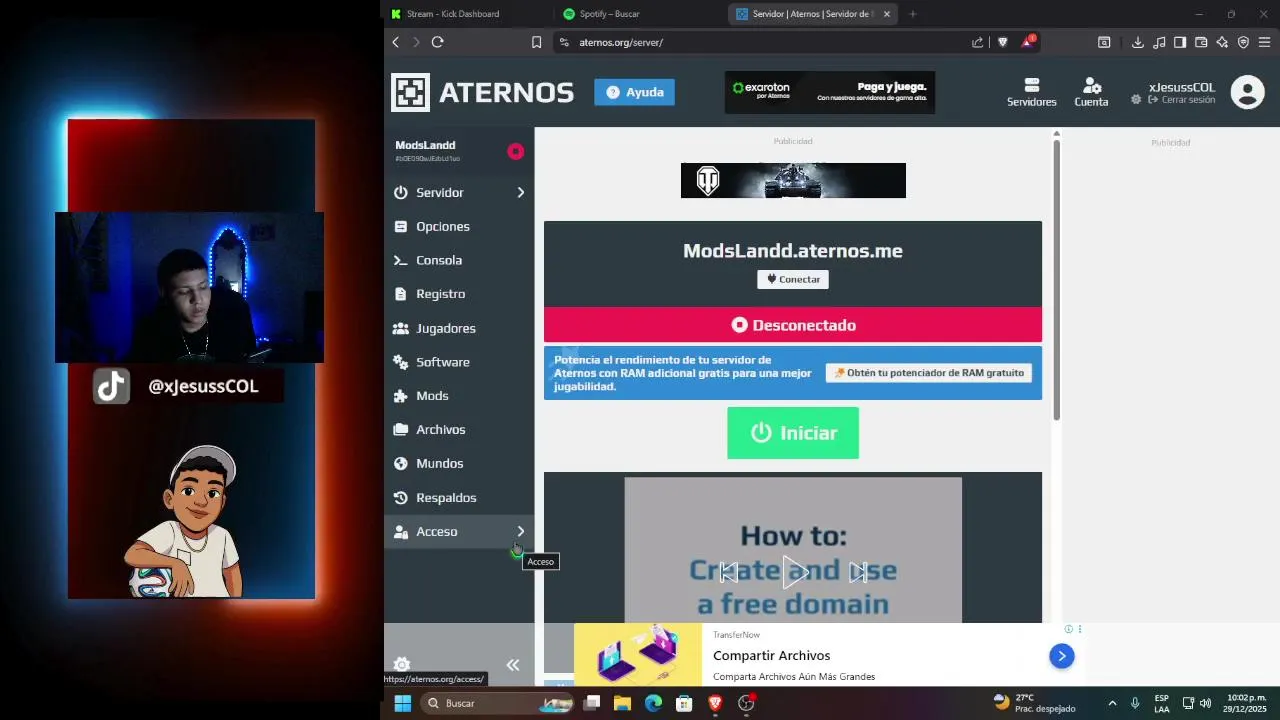Go to Jugadores section
This screenshot has width=1280, height=720.
459,328
